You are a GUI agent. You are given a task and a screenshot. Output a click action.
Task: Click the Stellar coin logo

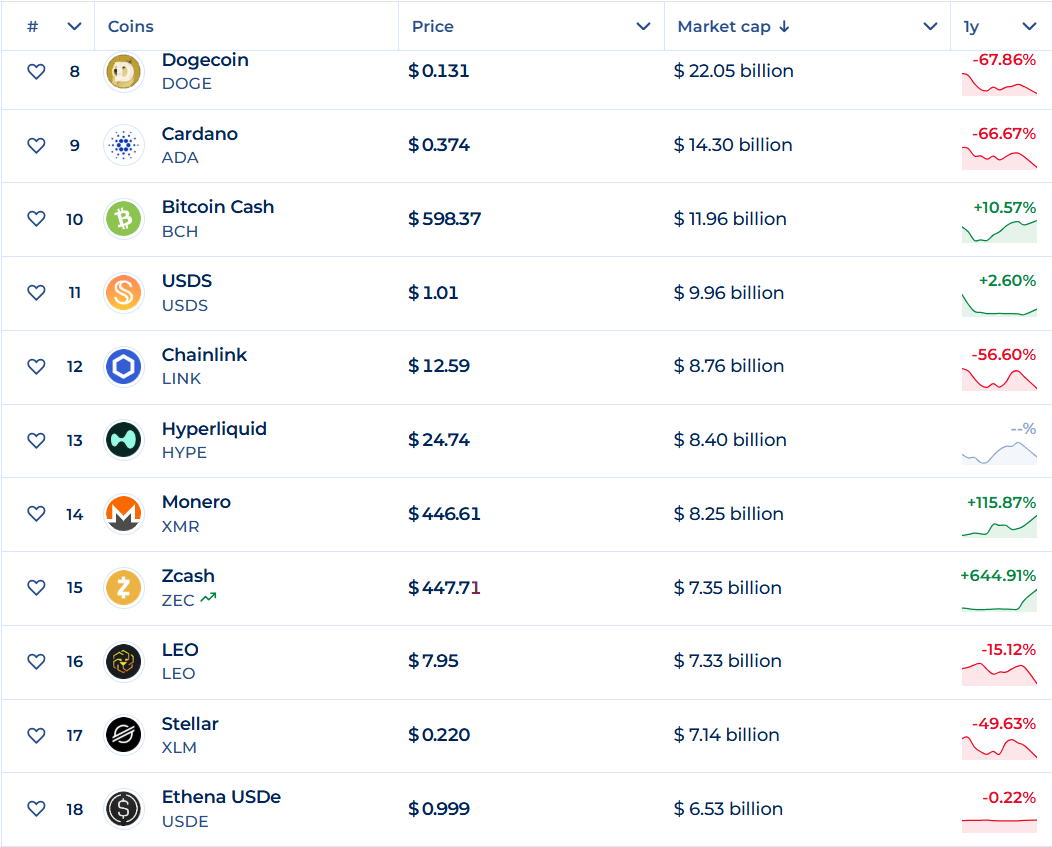(x=124, y=736)
